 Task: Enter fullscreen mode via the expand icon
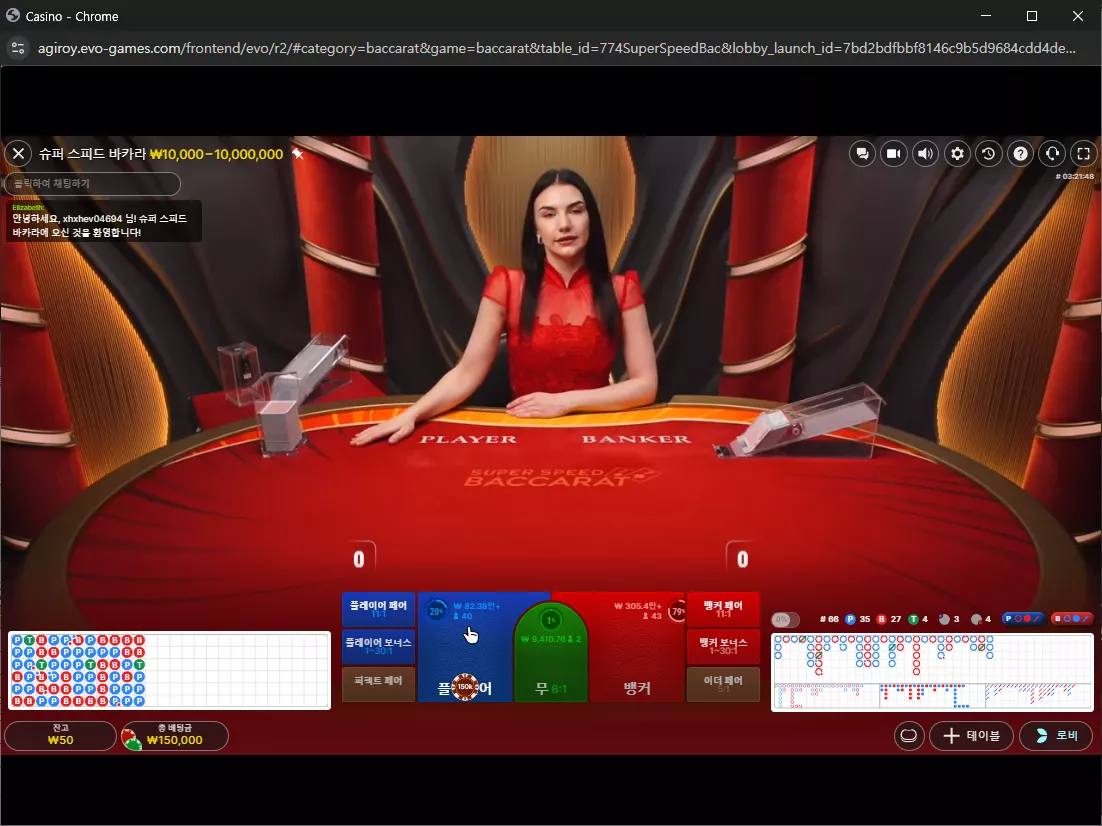pyautogui.click(x=1083, y=153)
